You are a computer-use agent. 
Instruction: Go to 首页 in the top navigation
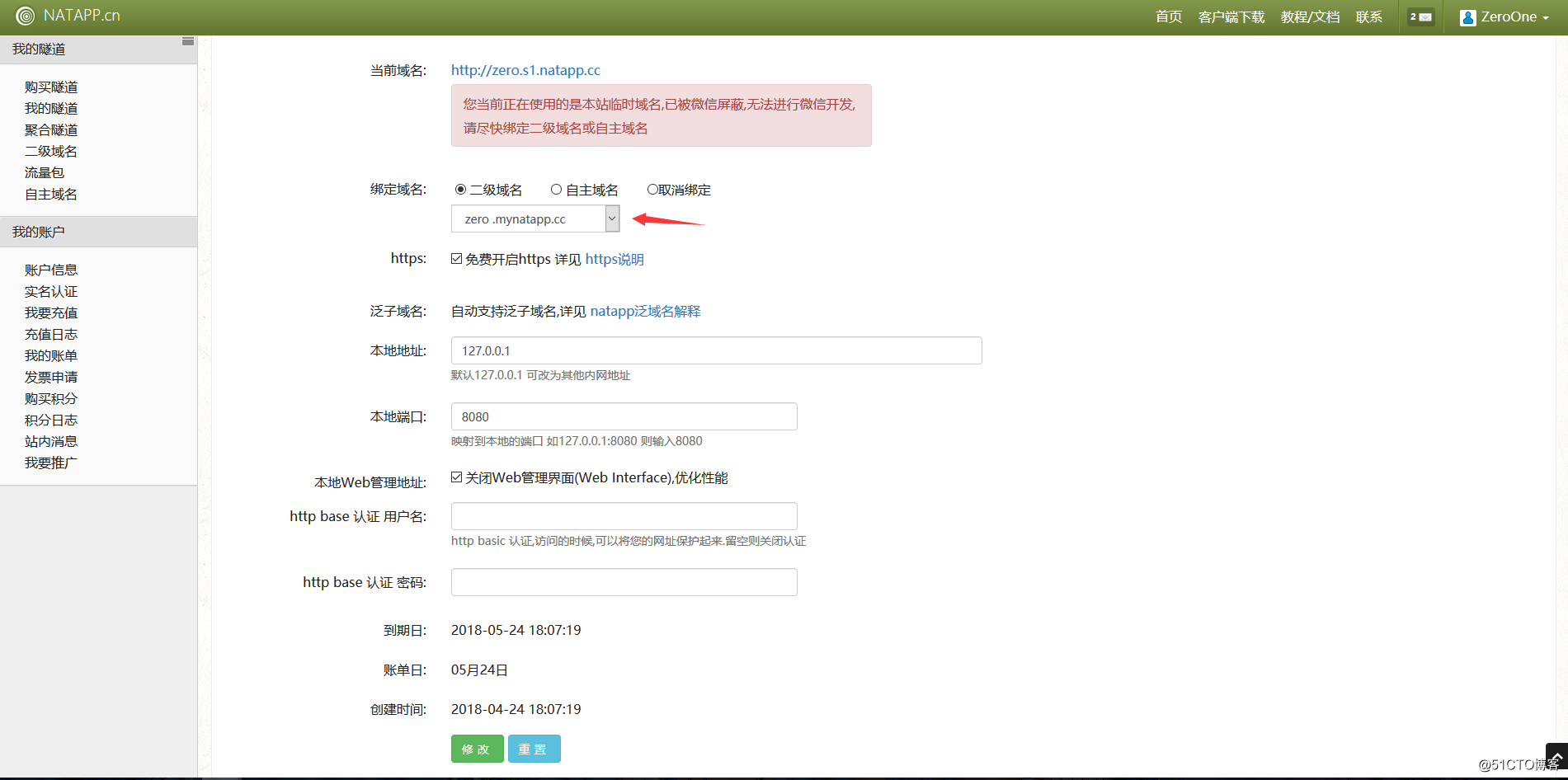coord(1168,16)
